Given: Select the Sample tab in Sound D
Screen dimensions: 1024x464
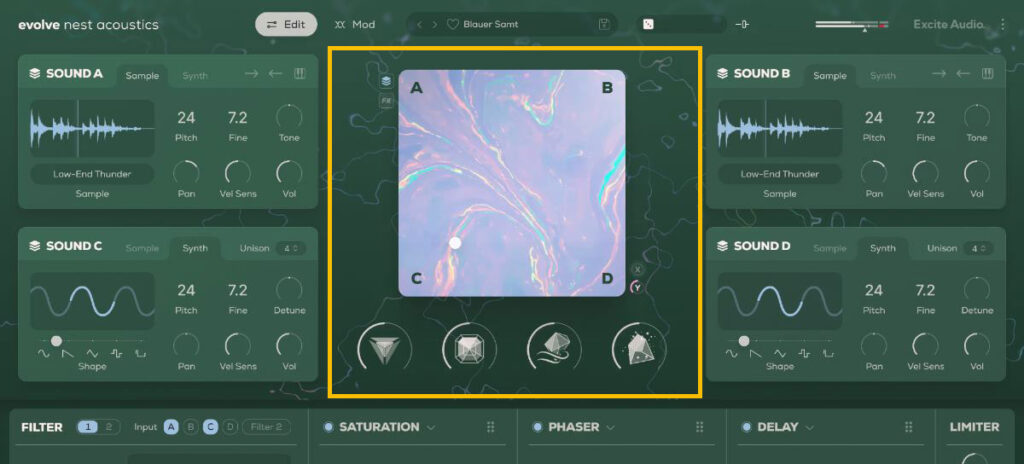Looking at the screenshot, I should click(x=830, y=248).
